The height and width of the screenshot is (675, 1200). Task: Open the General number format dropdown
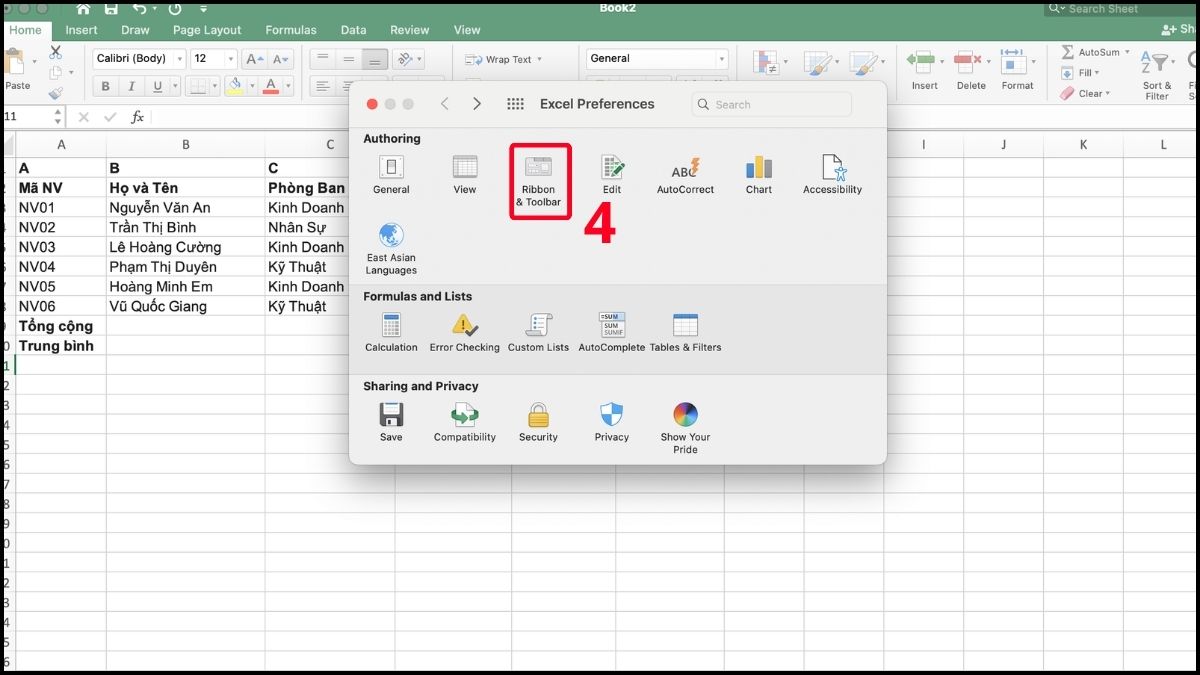[657, 59]
